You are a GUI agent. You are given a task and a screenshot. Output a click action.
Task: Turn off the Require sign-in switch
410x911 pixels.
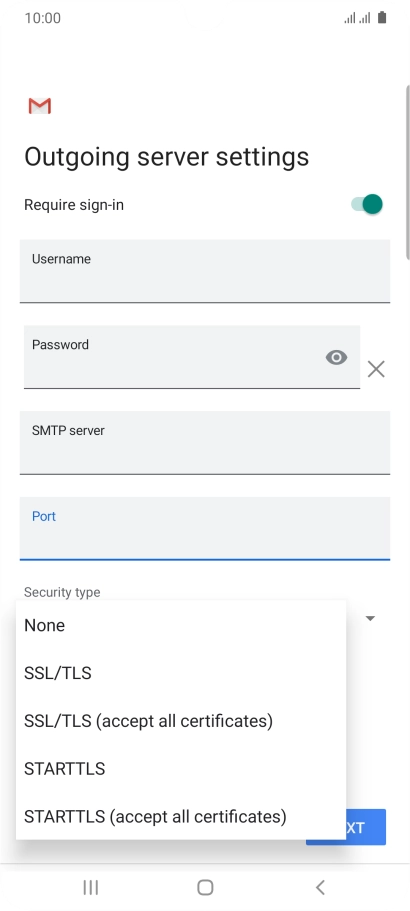click(x=367, y=205)
